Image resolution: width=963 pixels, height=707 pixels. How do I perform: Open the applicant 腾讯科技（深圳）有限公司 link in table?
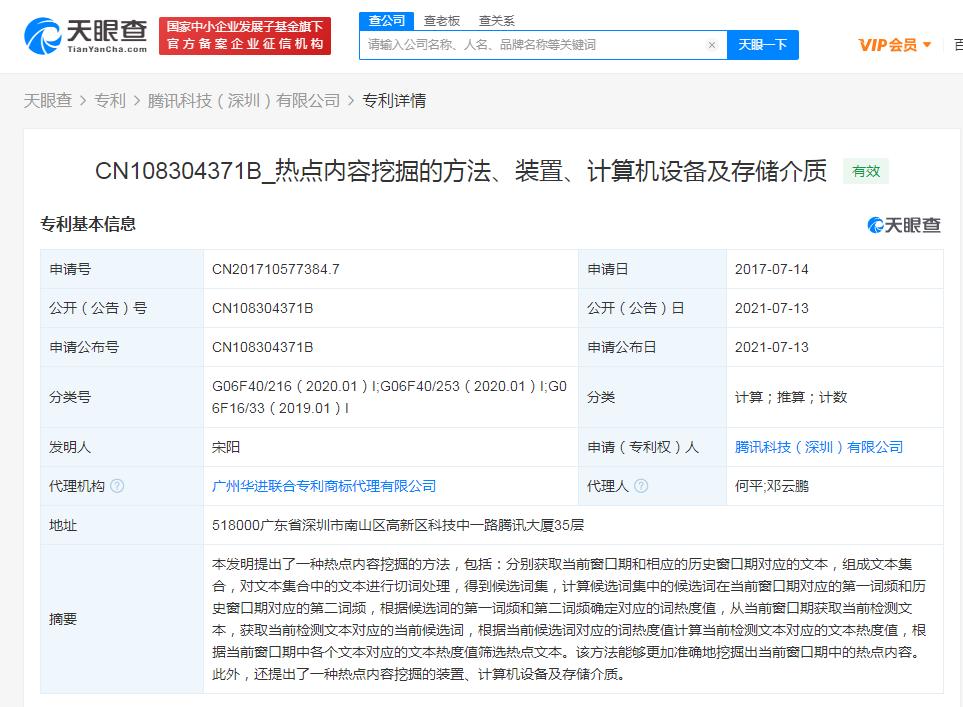tap(819, 447)
